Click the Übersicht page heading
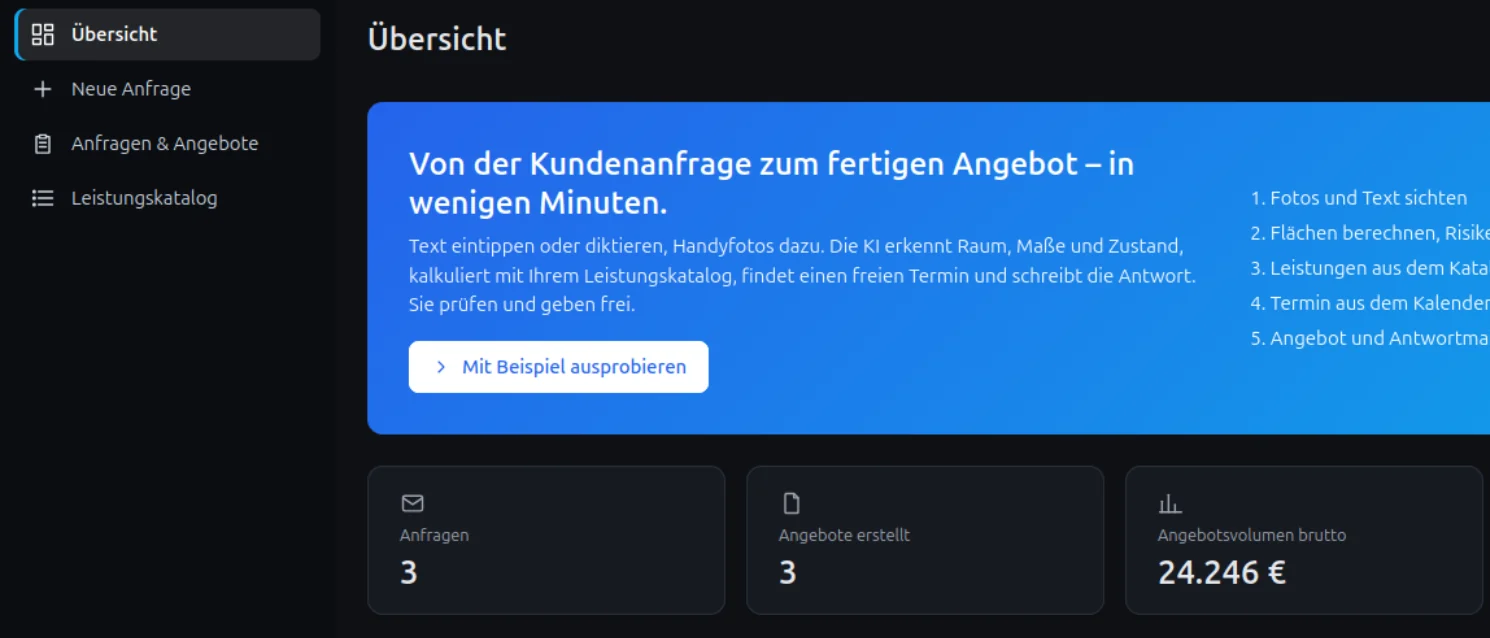 [437, 38]
